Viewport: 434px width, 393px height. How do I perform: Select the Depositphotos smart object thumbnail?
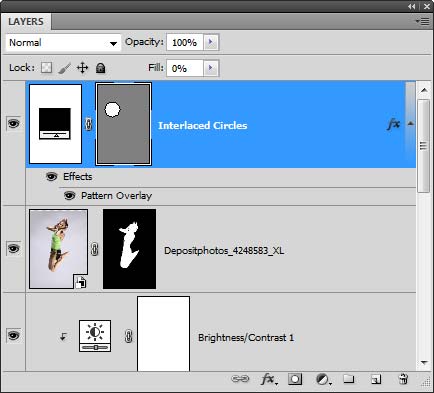point(58,249)
